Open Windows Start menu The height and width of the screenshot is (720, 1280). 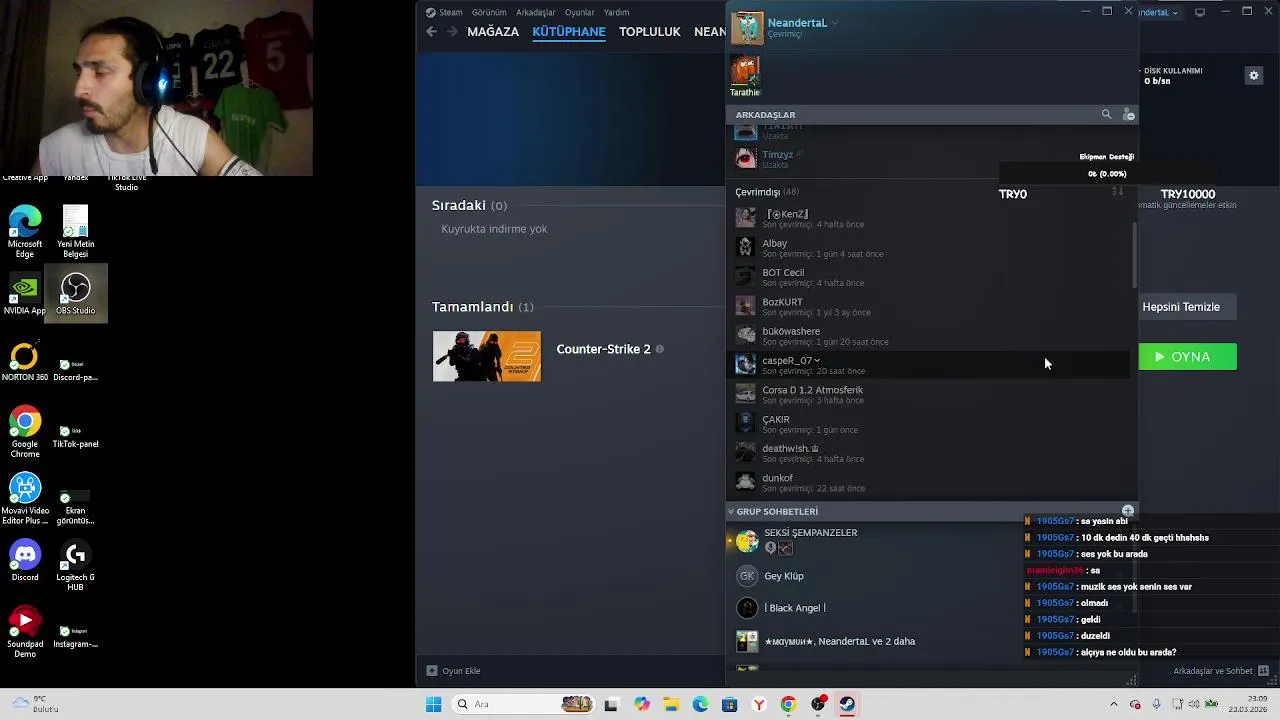(x=433, y=704)
